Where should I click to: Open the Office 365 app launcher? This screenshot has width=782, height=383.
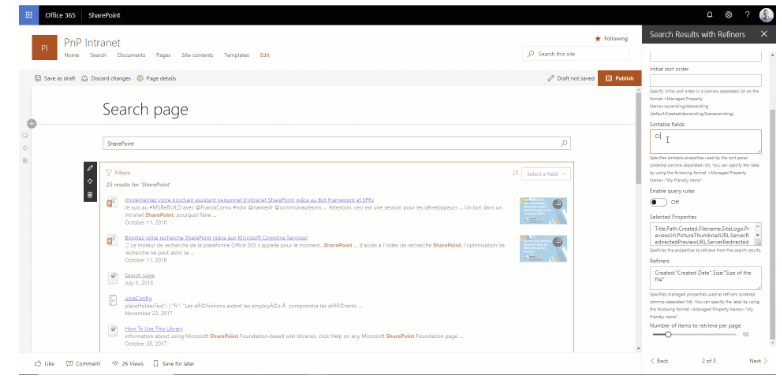[x=29, y=15]
